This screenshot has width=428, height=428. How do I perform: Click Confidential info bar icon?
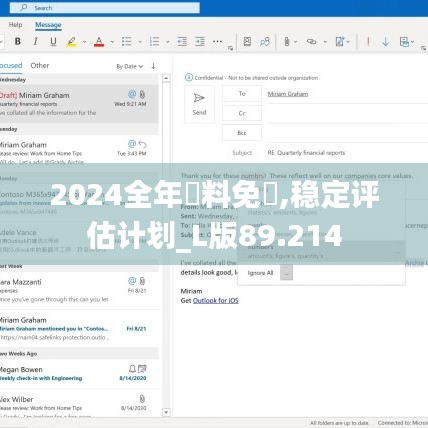coord(189,78)
